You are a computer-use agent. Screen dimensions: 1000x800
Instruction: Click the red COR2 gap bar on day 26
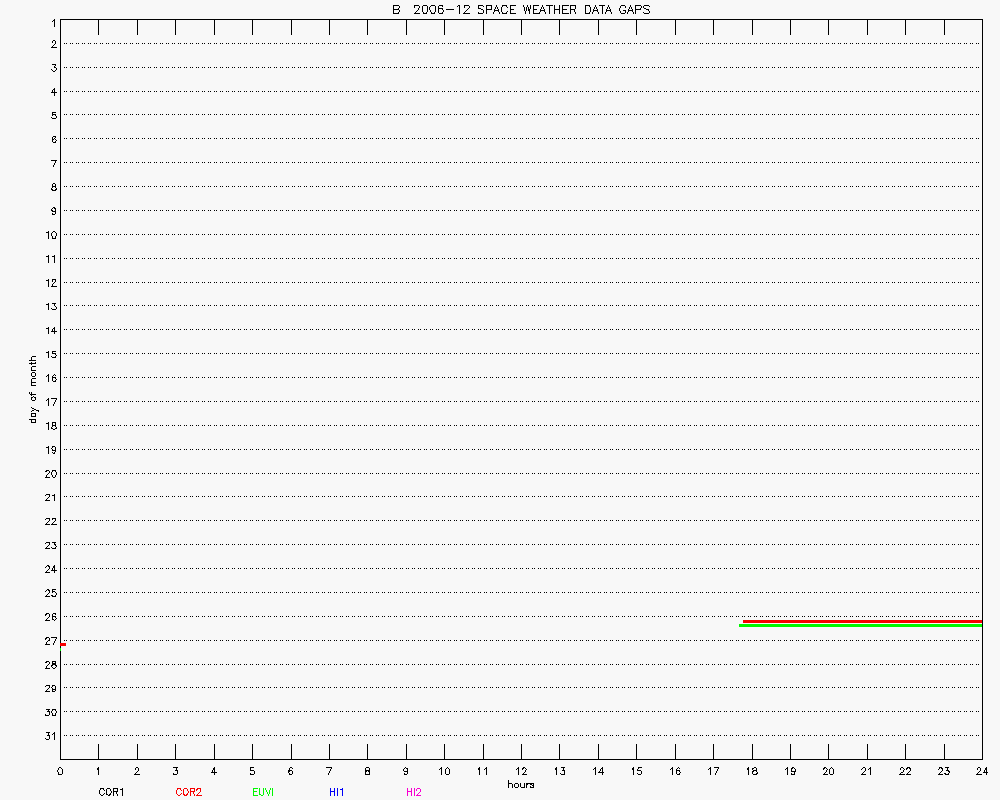point(862,621)
